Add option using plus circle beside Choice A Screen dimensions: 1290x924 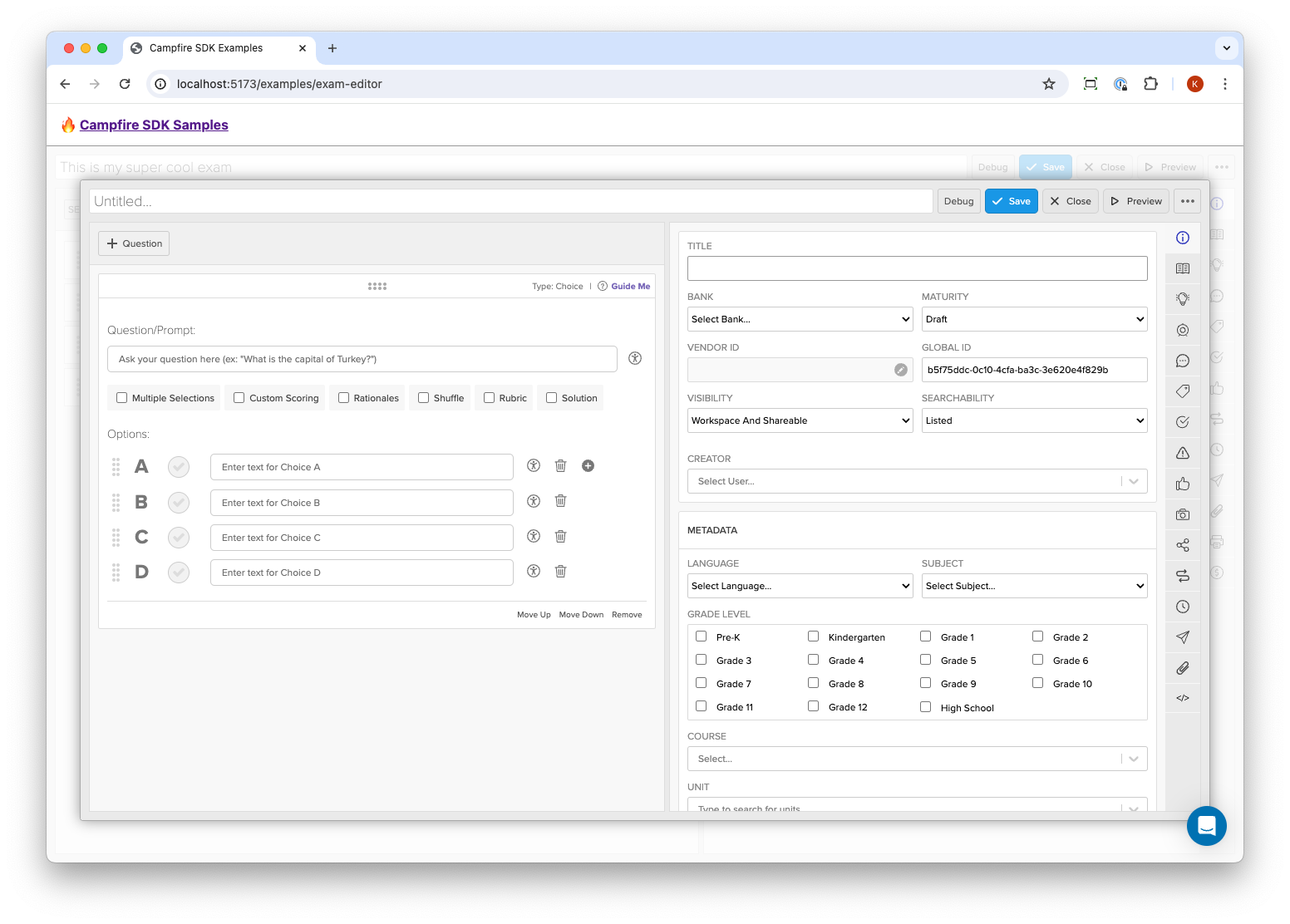click(x=588, y=466)
